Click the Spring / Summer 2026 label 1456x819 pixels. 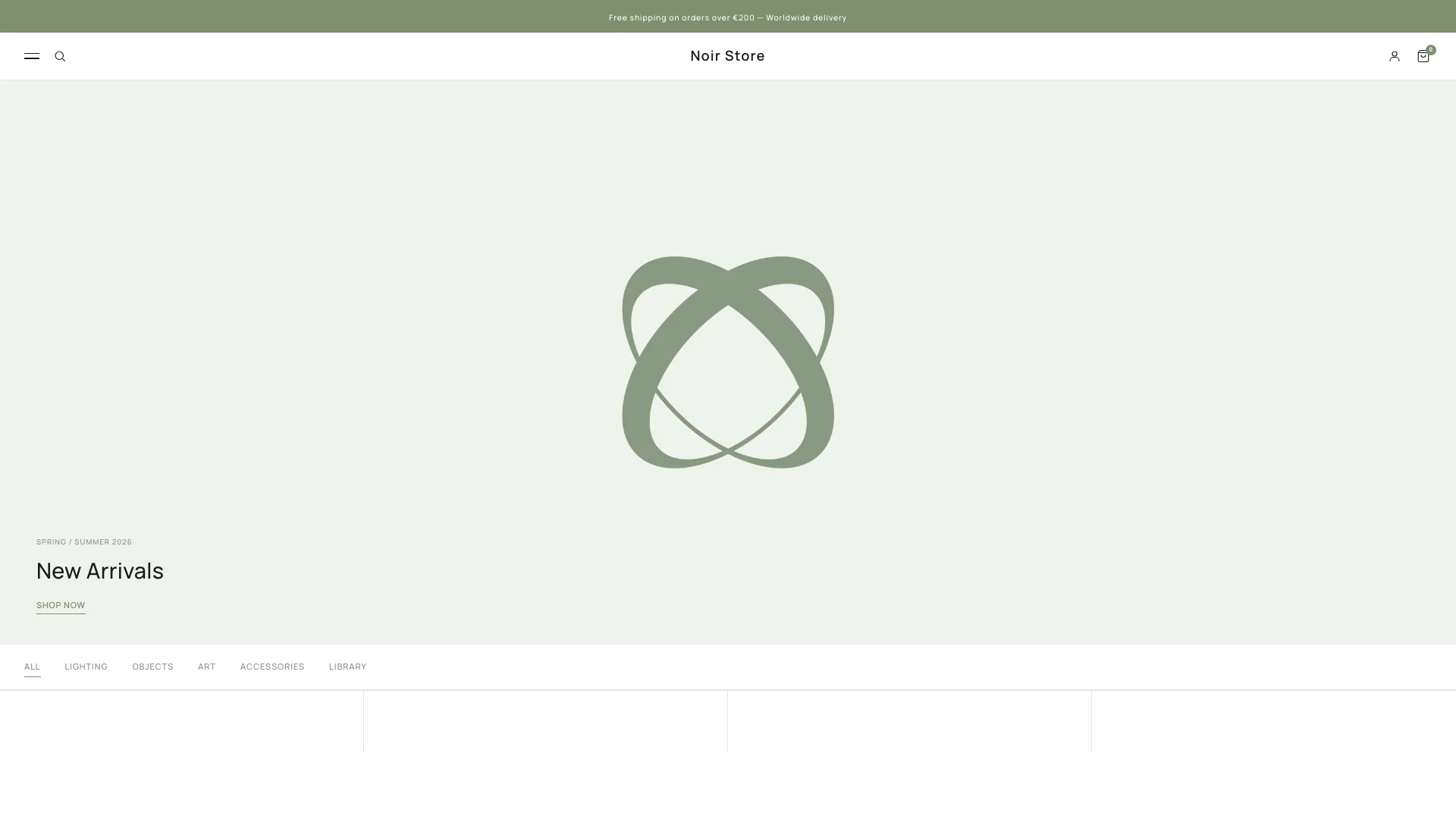pos(84,541)
